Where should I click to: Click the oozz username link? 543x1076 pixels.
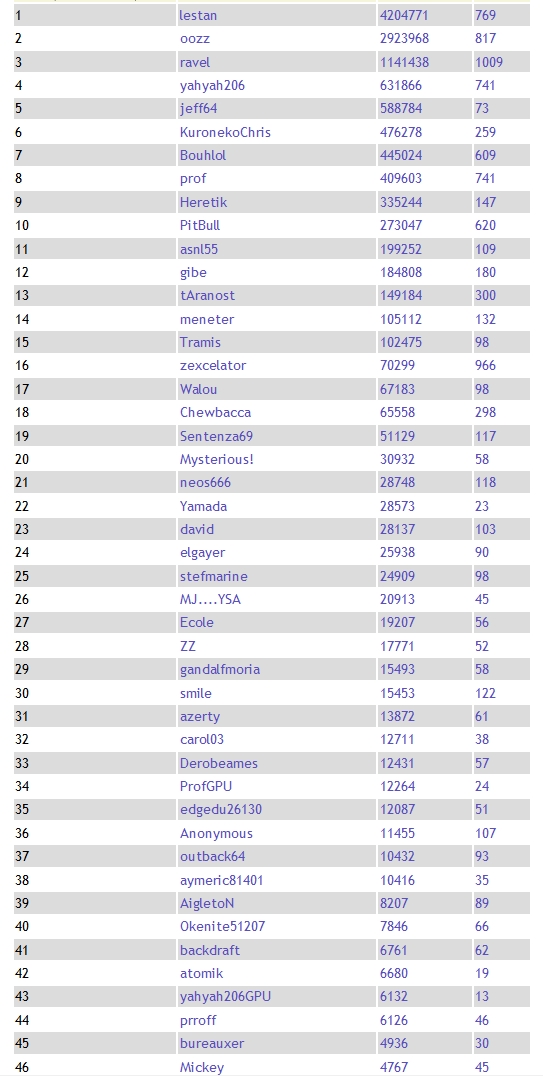coord(194,38)
